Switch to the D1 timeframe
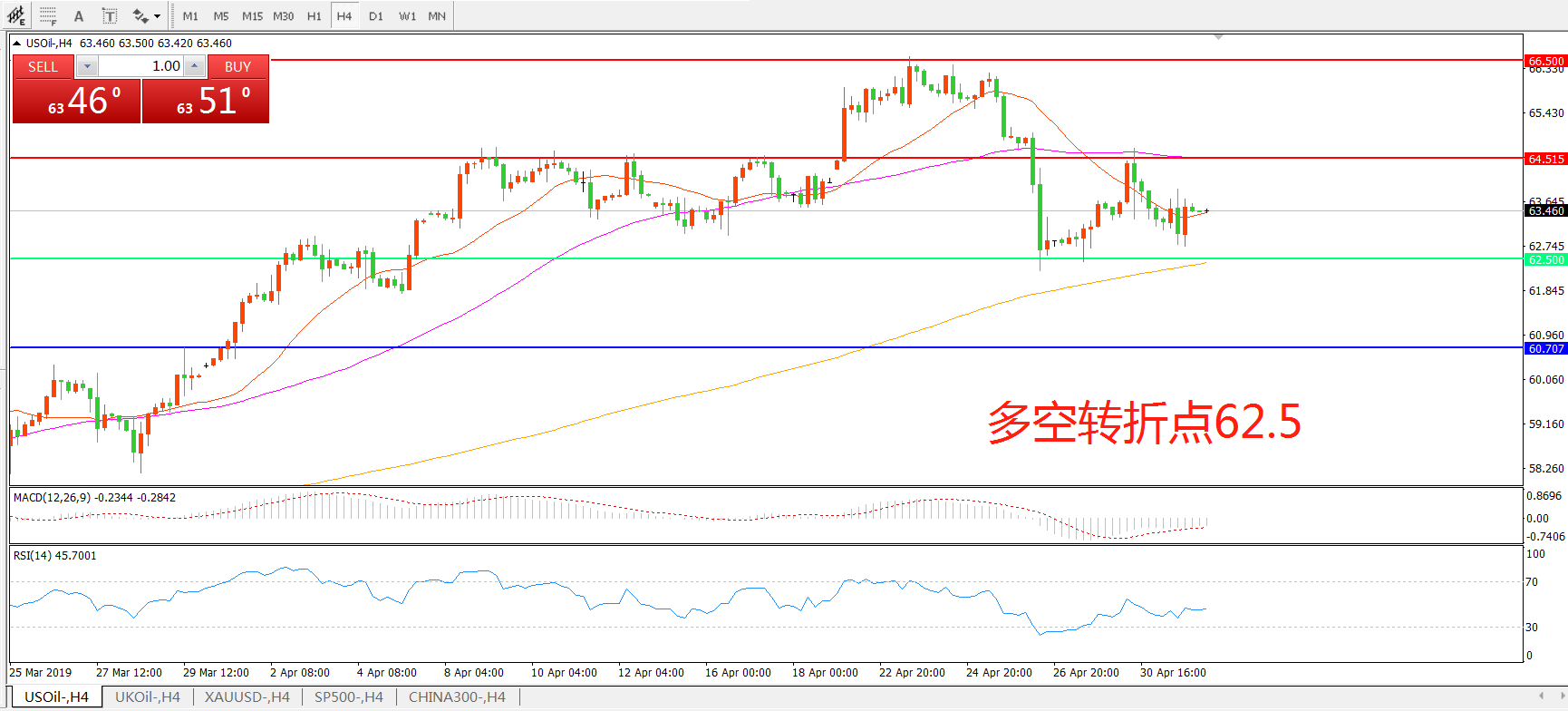 point(375,15)
